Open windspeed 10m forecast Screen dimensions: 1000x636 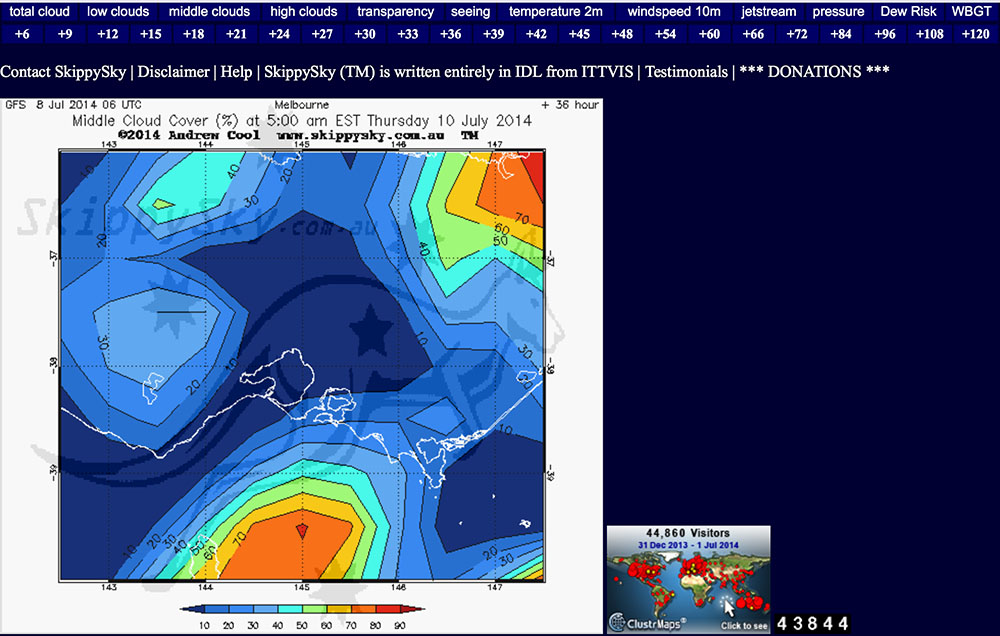[x=674, y=11]
